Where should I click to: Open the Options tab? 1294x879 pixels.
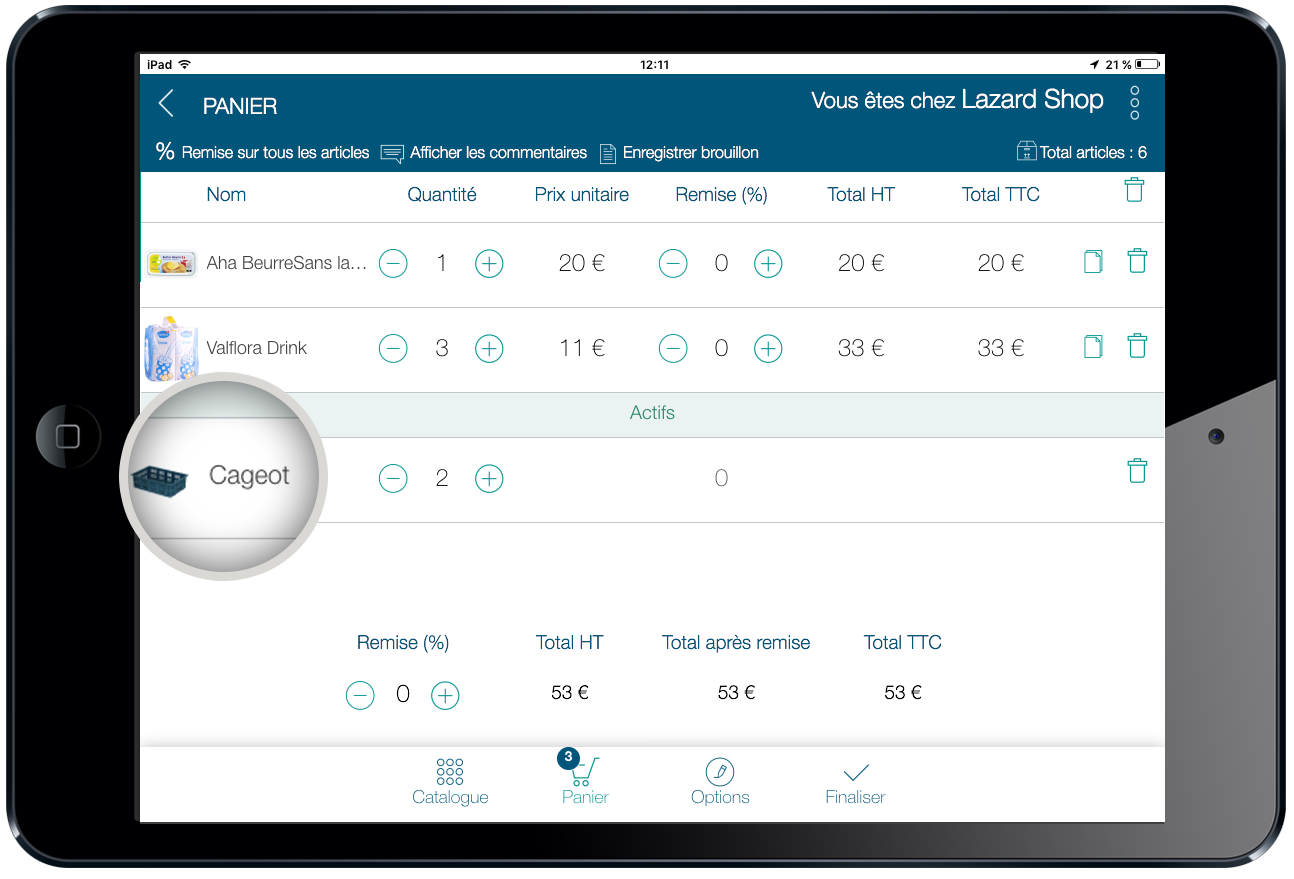pyautogui.click(x=720, y=782)
